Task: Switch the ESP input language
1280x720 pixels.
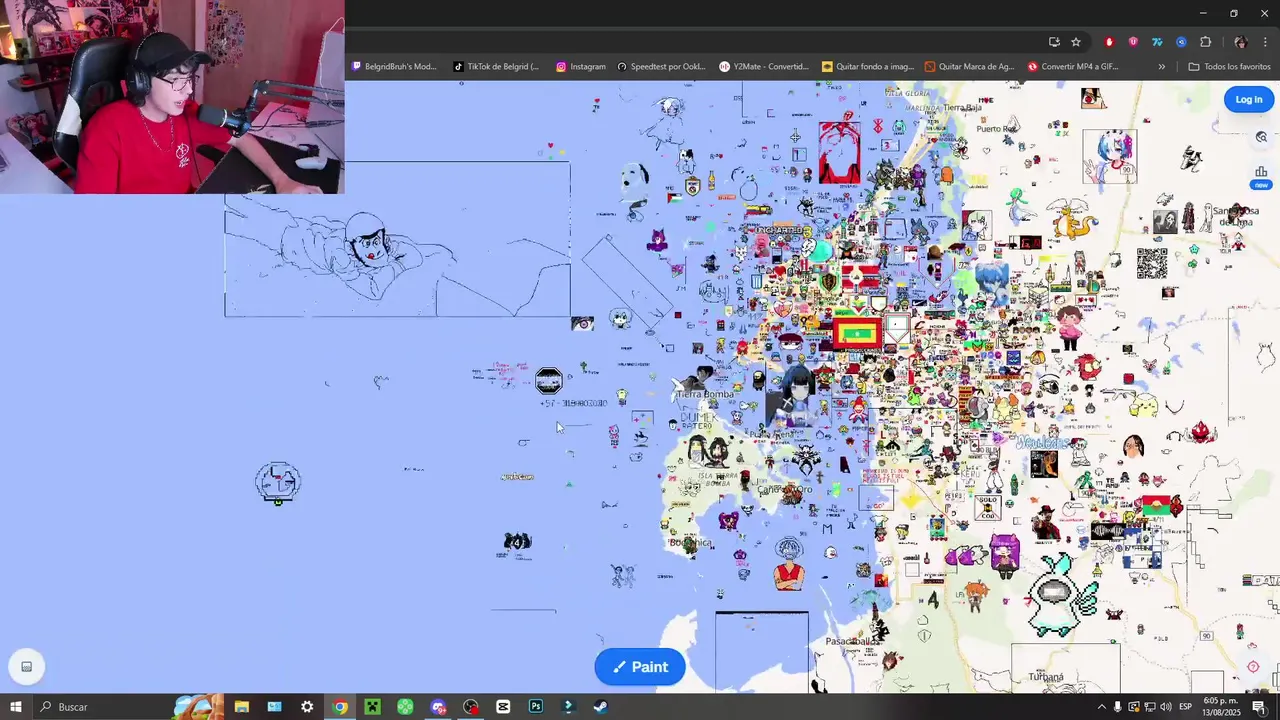Action: click(x=1185, y=707)
